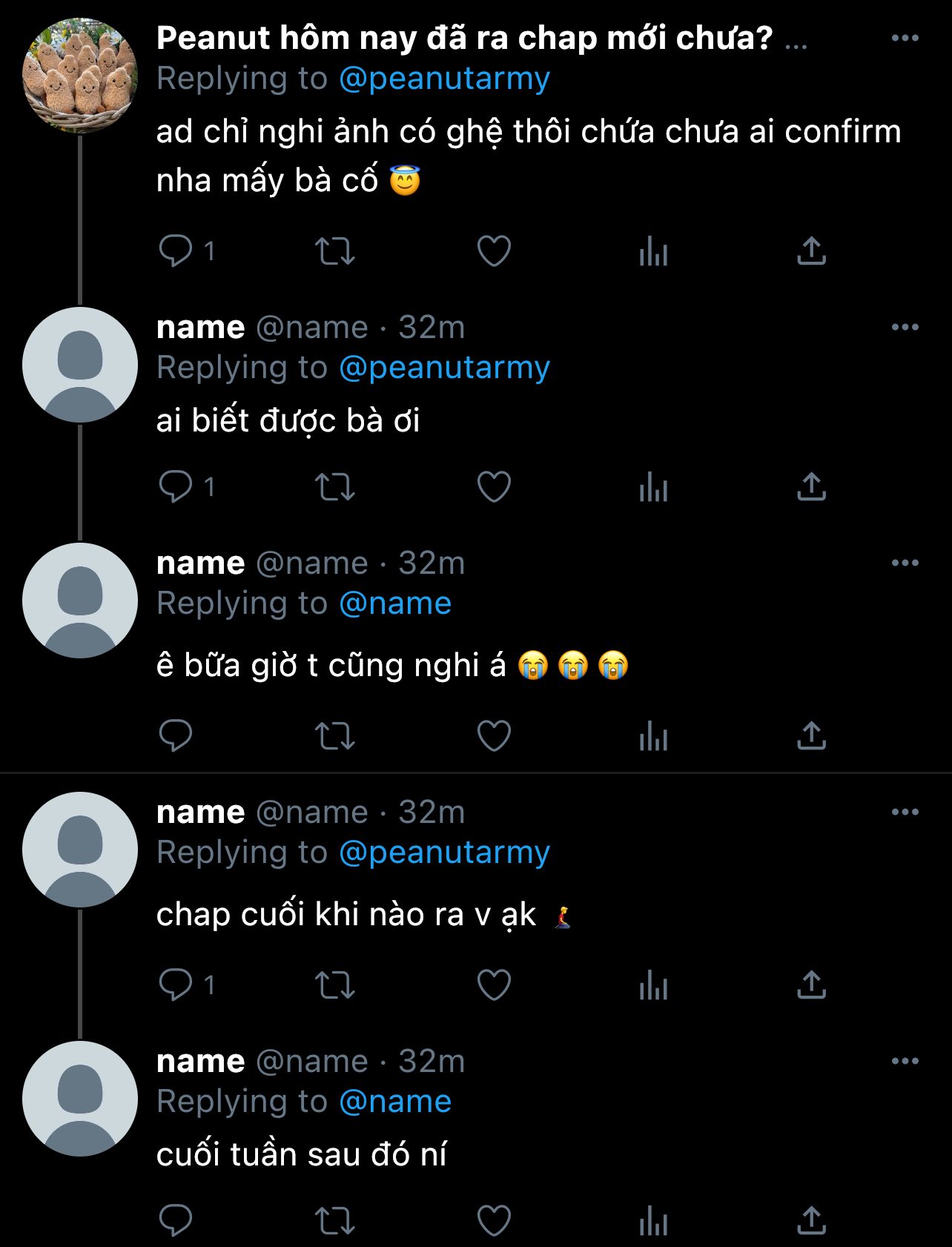Viewport: 952px width, 1247px height.
Task: Open more options on Peanut's tweet
Action: 905,39
